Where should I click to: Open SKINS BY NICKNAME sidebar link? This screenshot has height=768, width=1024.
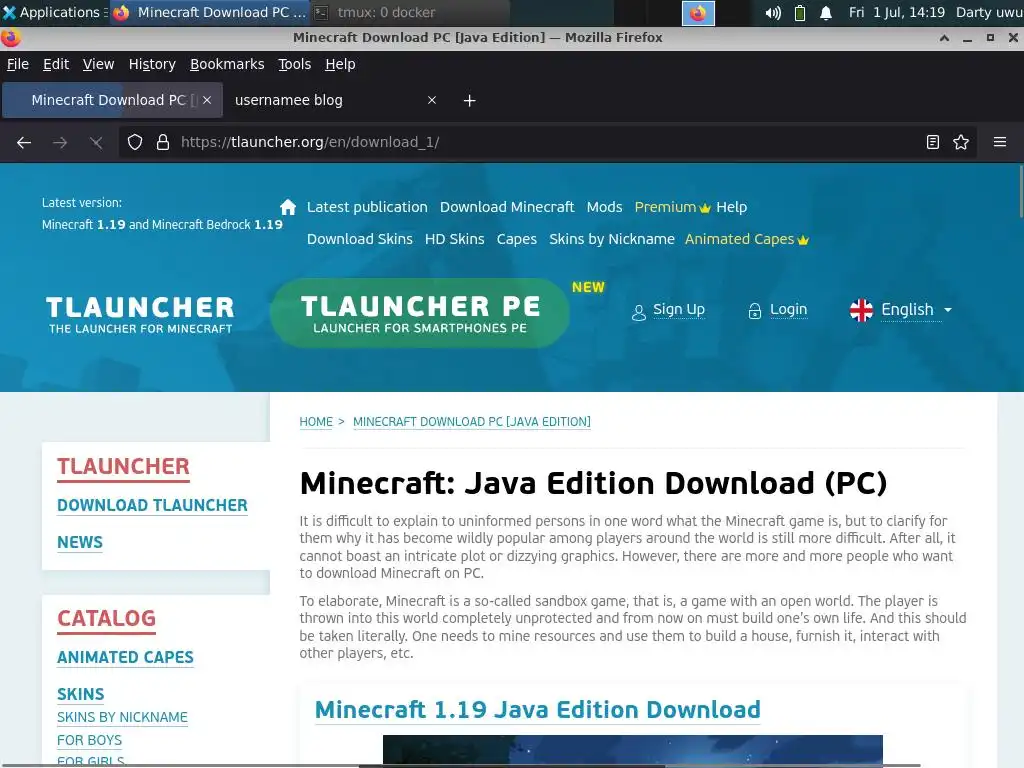(122, 717)
